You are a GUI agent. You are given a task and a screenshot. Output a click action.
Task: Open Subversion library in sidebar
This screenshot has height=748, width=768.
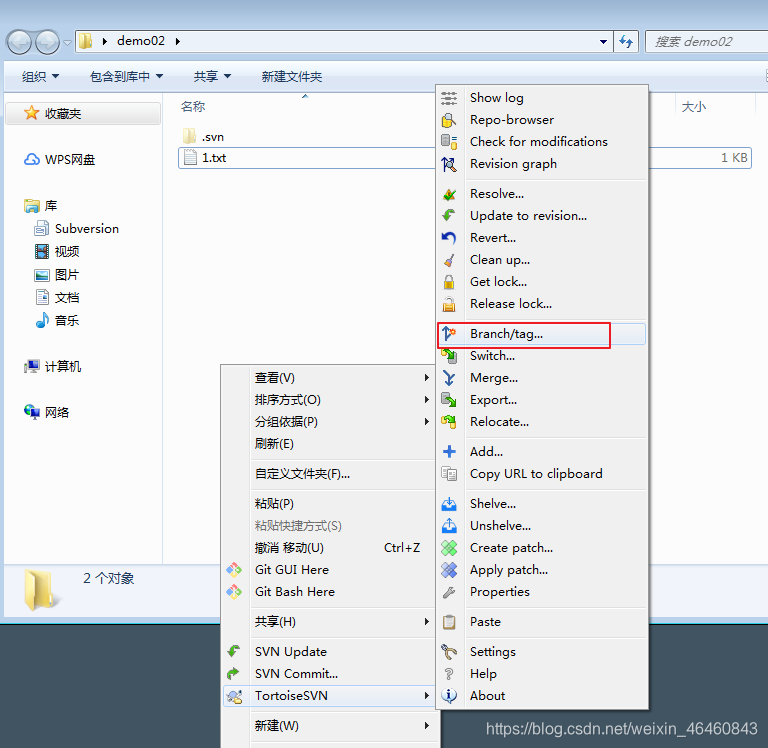tap(87, 229)
